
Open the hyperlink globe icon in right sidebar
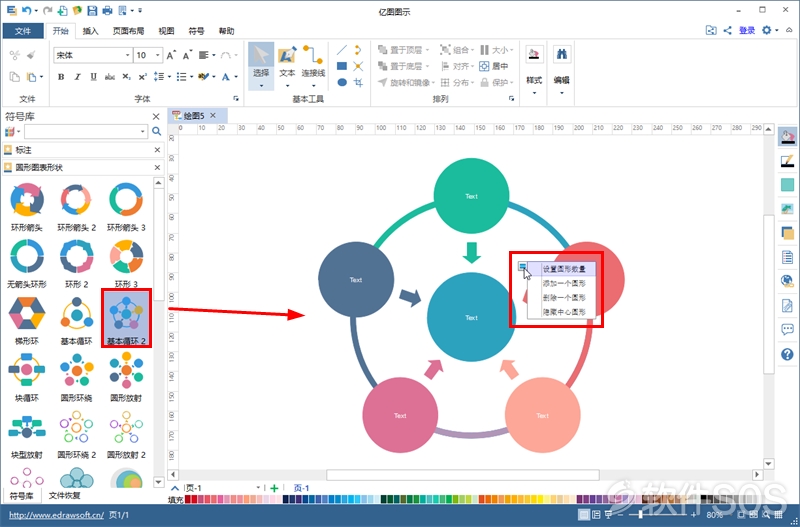[x=787, y=281]
